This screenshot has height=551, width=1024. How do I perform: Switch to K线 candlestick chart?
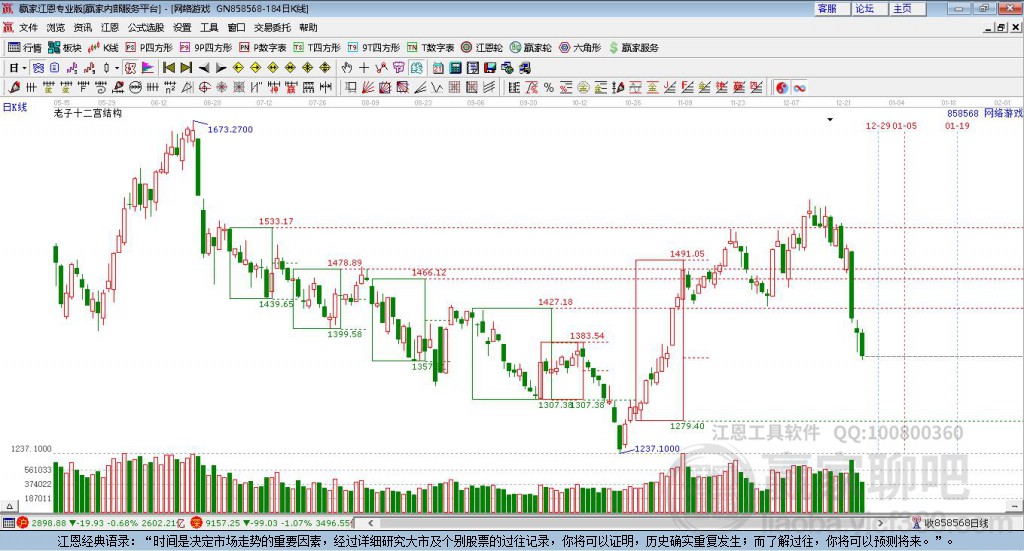click(x=103, y=48)
